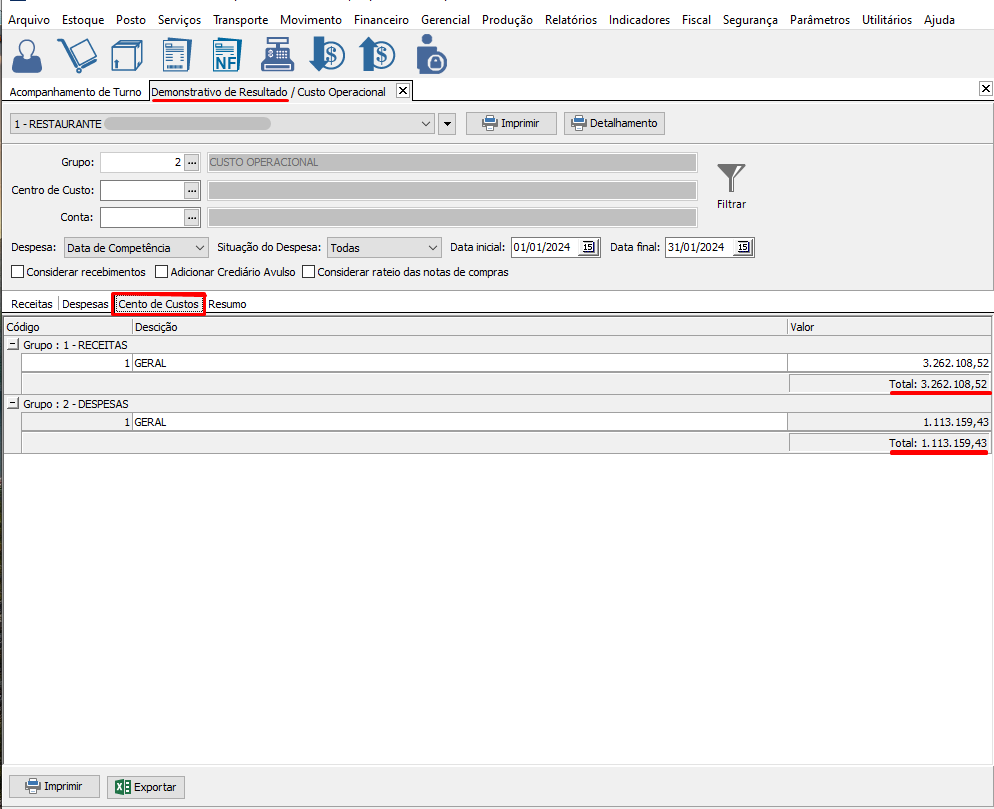
Task: Tick Considerar rateio das notas de compras
Action: [309, 272]
